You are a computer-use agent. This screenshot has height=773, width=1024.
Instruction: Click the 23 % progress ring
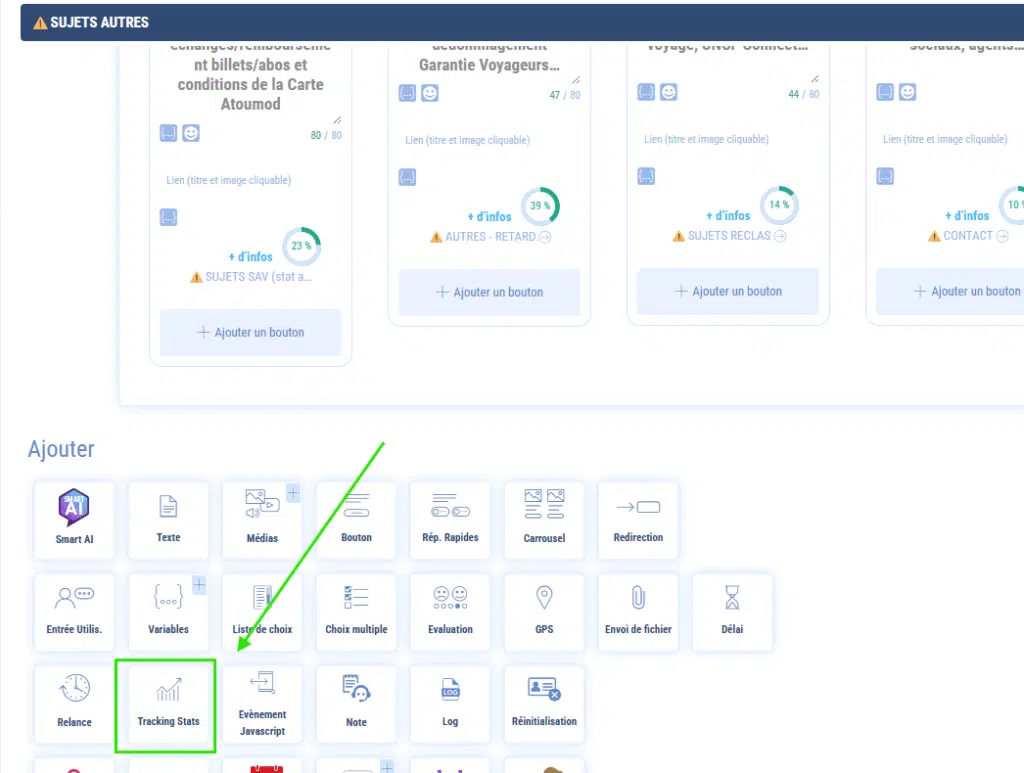tap(301, 245)
